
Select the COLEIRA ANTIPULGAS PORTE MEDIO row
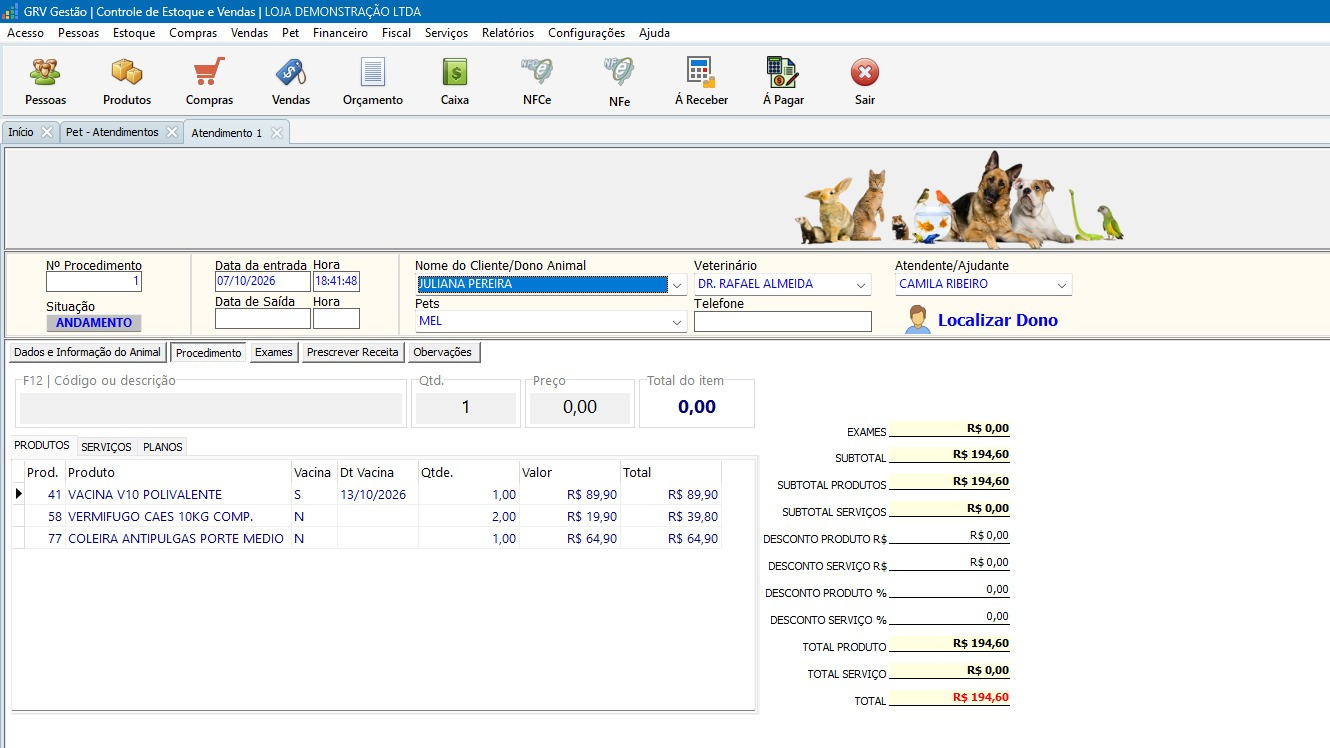click(x=368, y=539)
